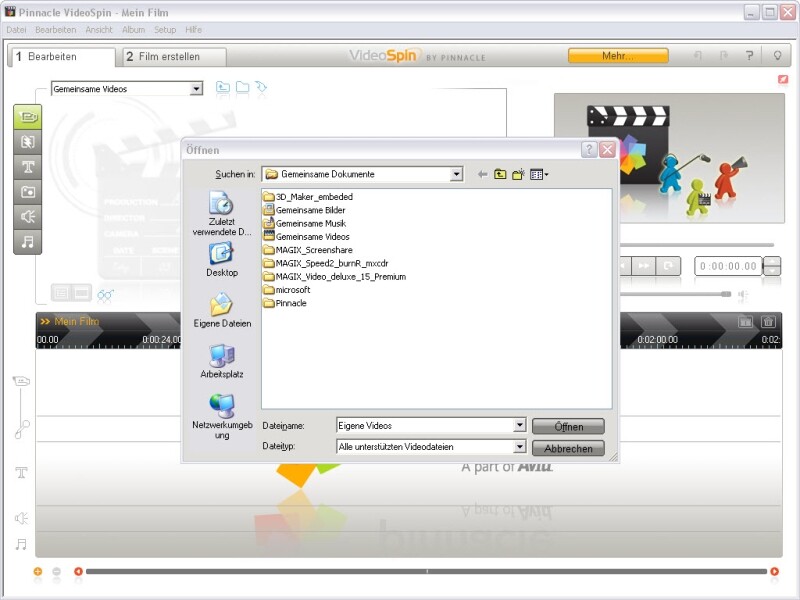
Task: Click the trash can delete icon on timeline
Action: [768, 321]
